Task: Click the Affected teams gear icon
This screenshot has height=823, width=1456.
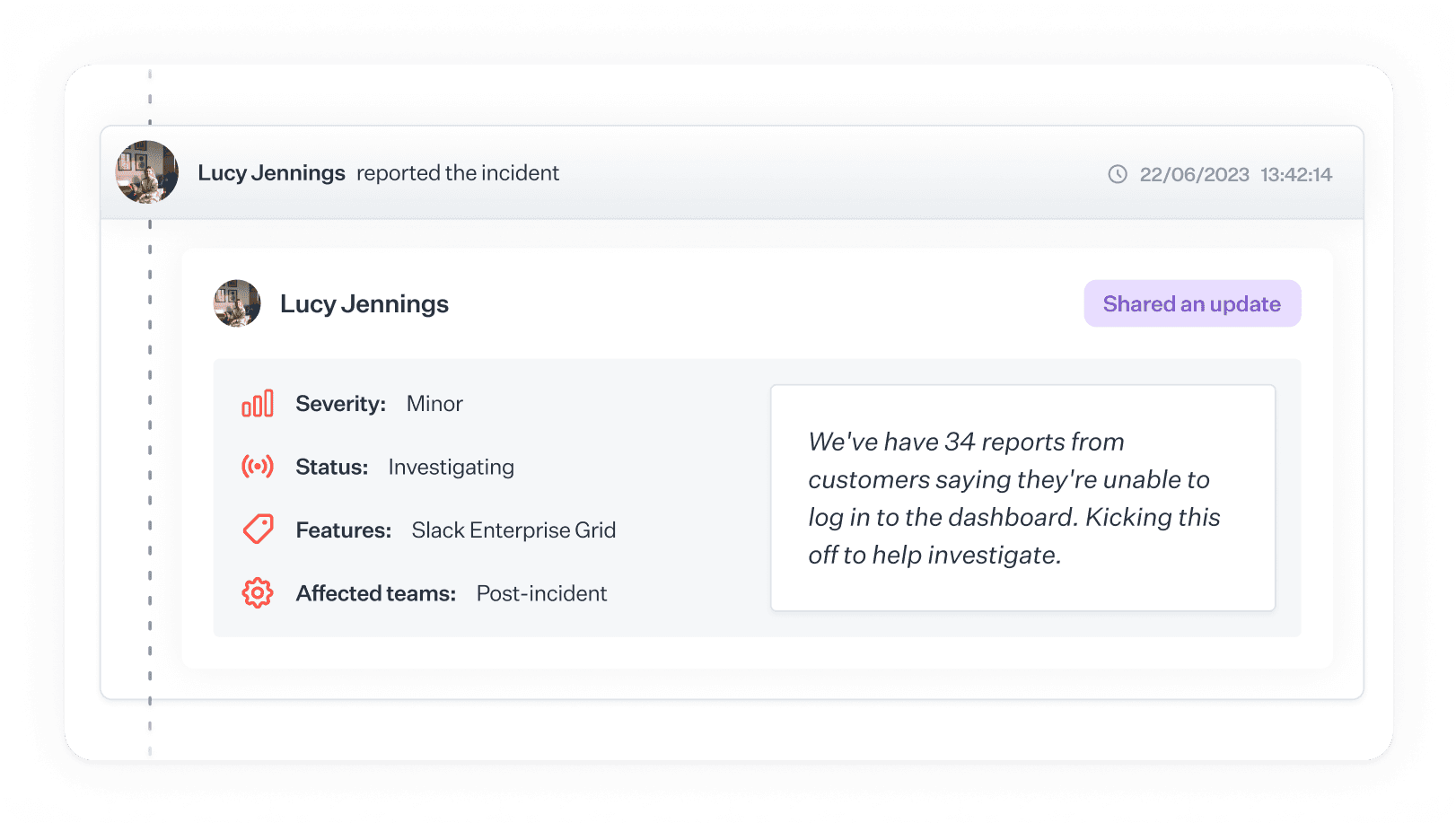Action: coord(258,592)
